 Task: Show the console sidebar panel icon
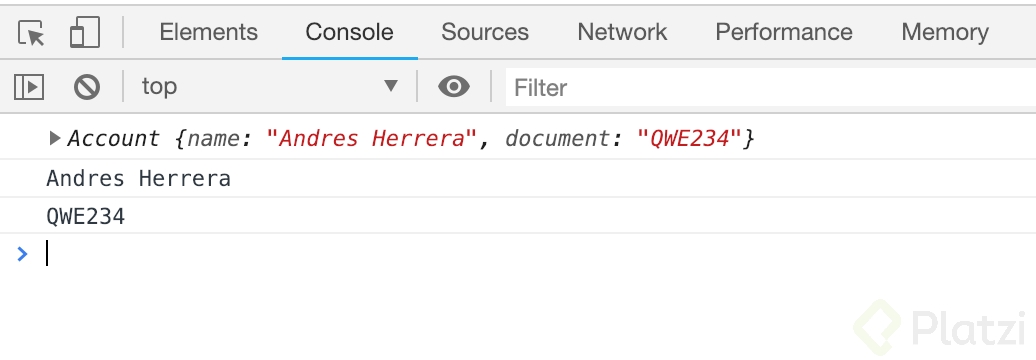29,87
